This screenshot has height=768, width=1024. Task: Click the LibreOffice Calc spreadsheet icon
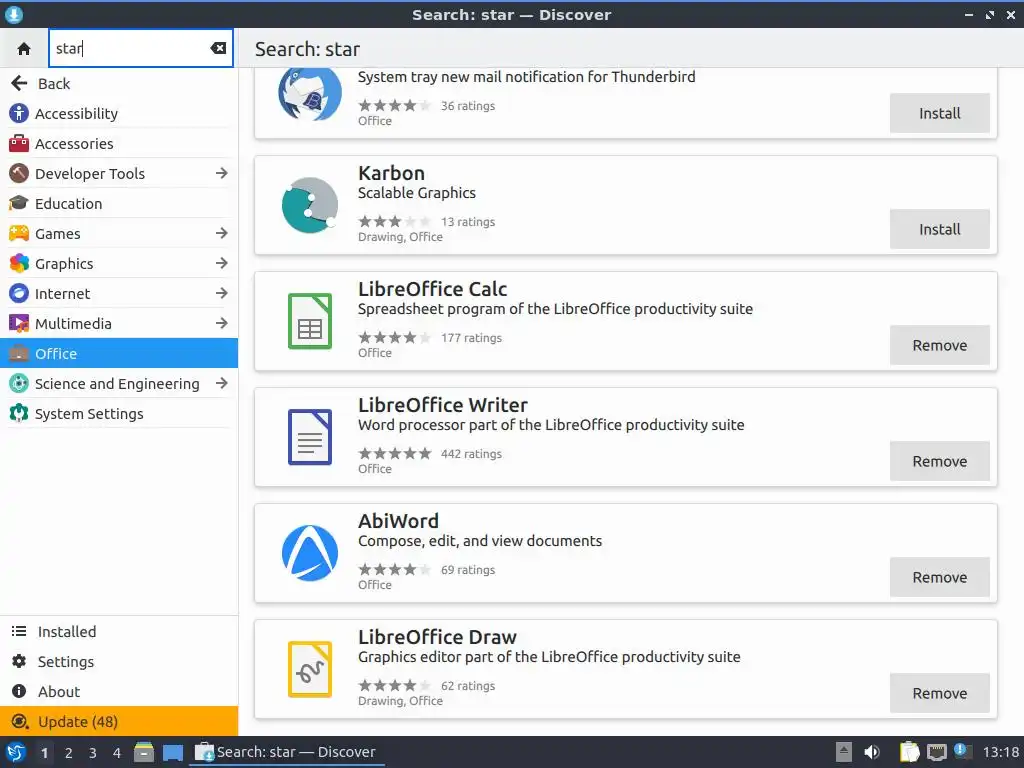[x=310, y=321]
